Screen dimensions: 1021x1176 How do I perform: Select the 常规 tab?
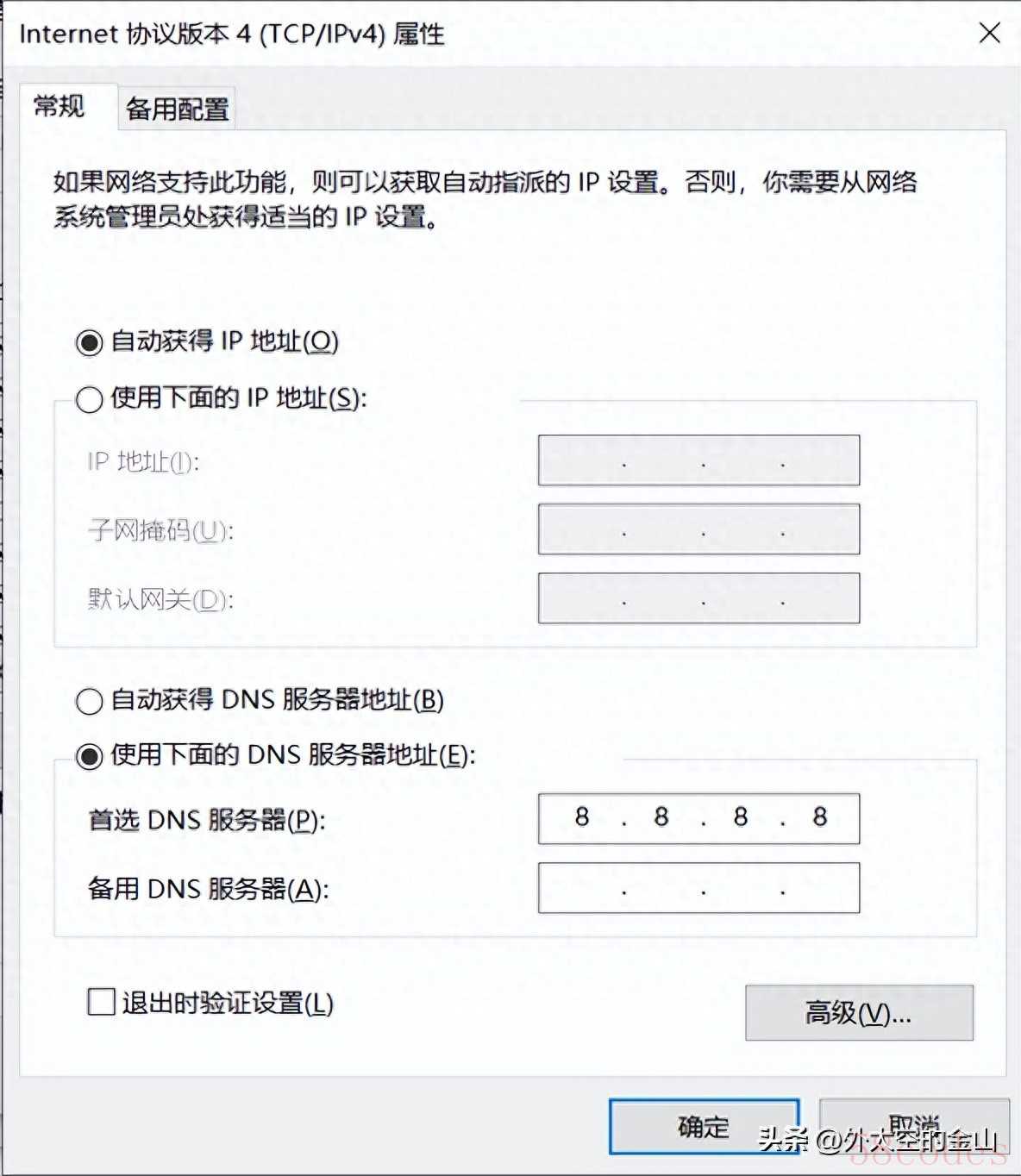[x=60, y=107]
